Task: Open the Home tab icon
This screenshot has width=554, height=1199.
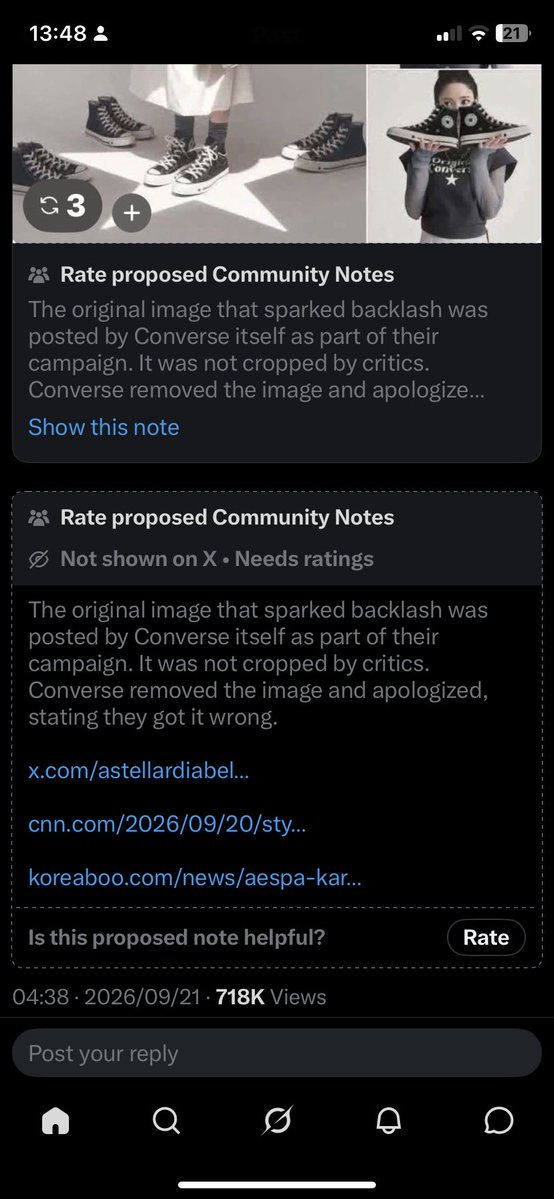Action: tap(55, 1121)
